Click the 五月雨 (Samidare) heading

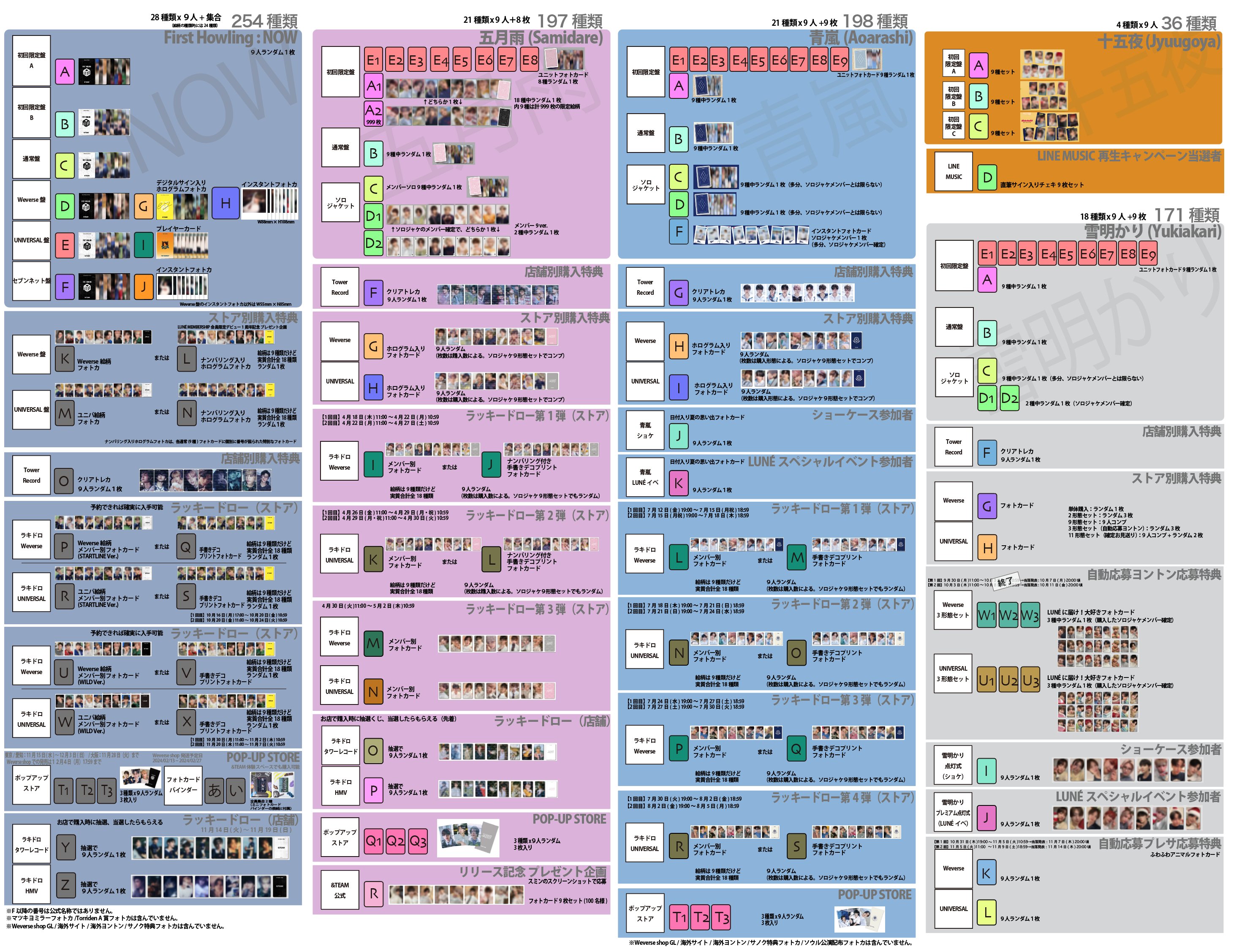541,38
